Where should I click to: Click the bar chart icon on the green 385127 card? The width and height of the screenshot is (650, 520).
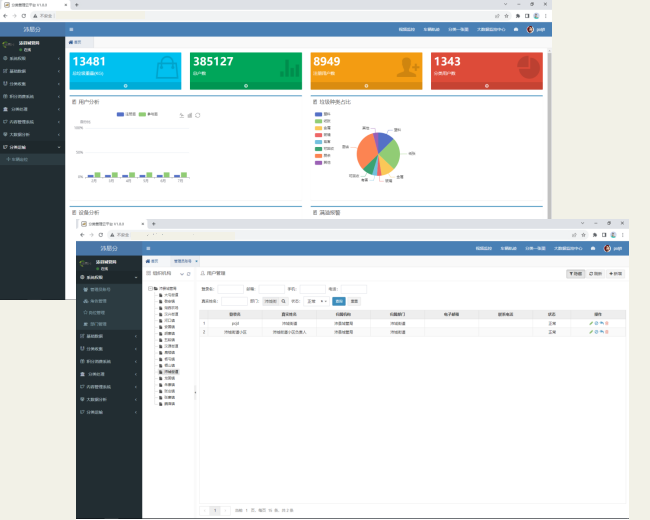point(291,68)
